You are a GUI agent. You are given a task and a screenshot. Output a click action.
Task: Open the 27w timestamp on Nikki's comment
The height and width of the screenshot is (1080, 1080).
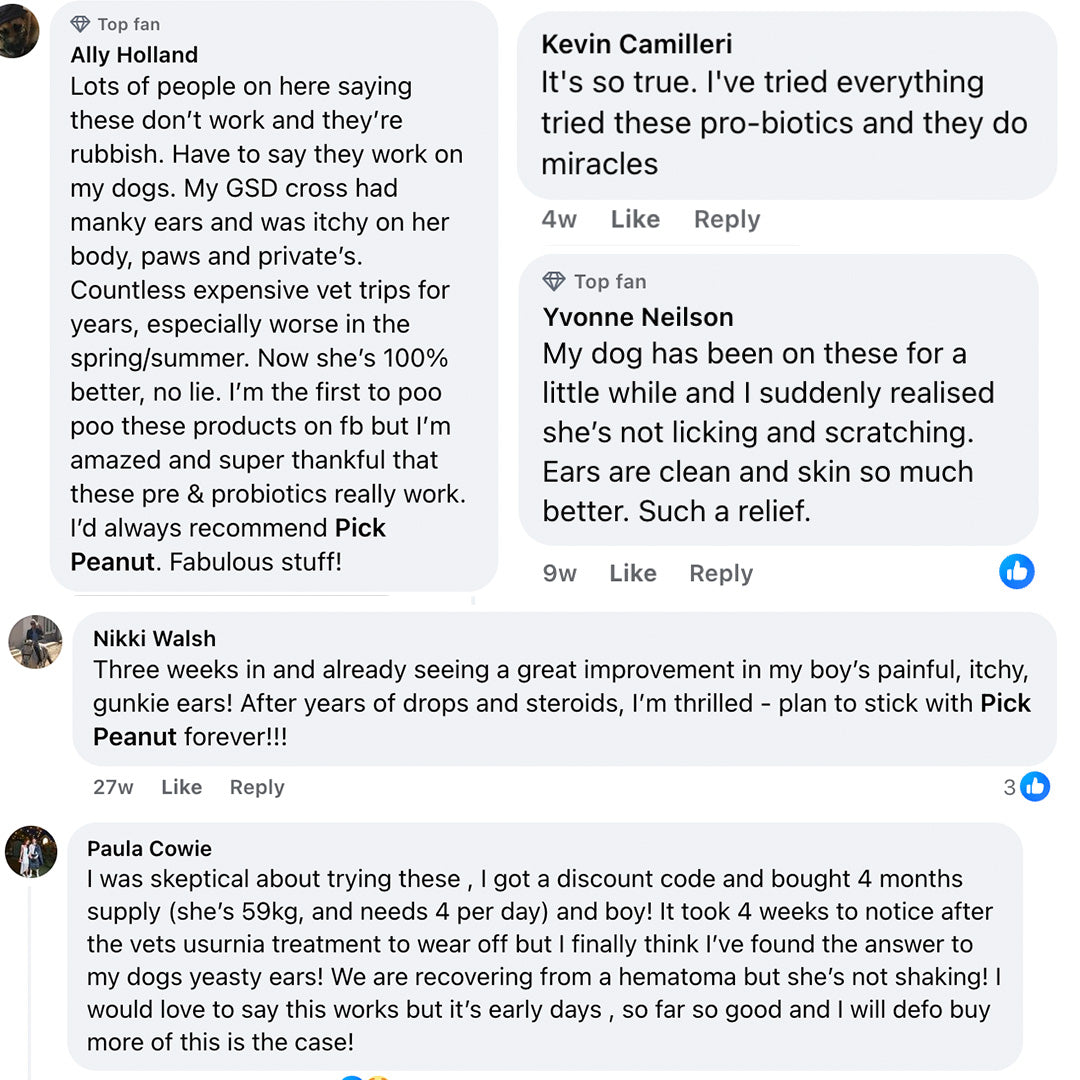tap(113, 787)
